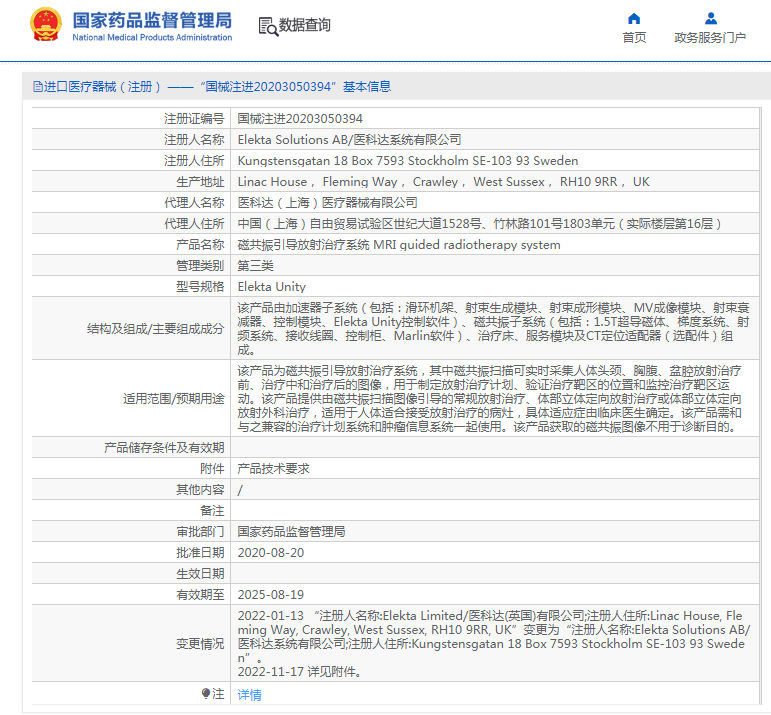Click the 批准日期 row label
The width and height of the screenshot is (771, 715).
point(200,553)
